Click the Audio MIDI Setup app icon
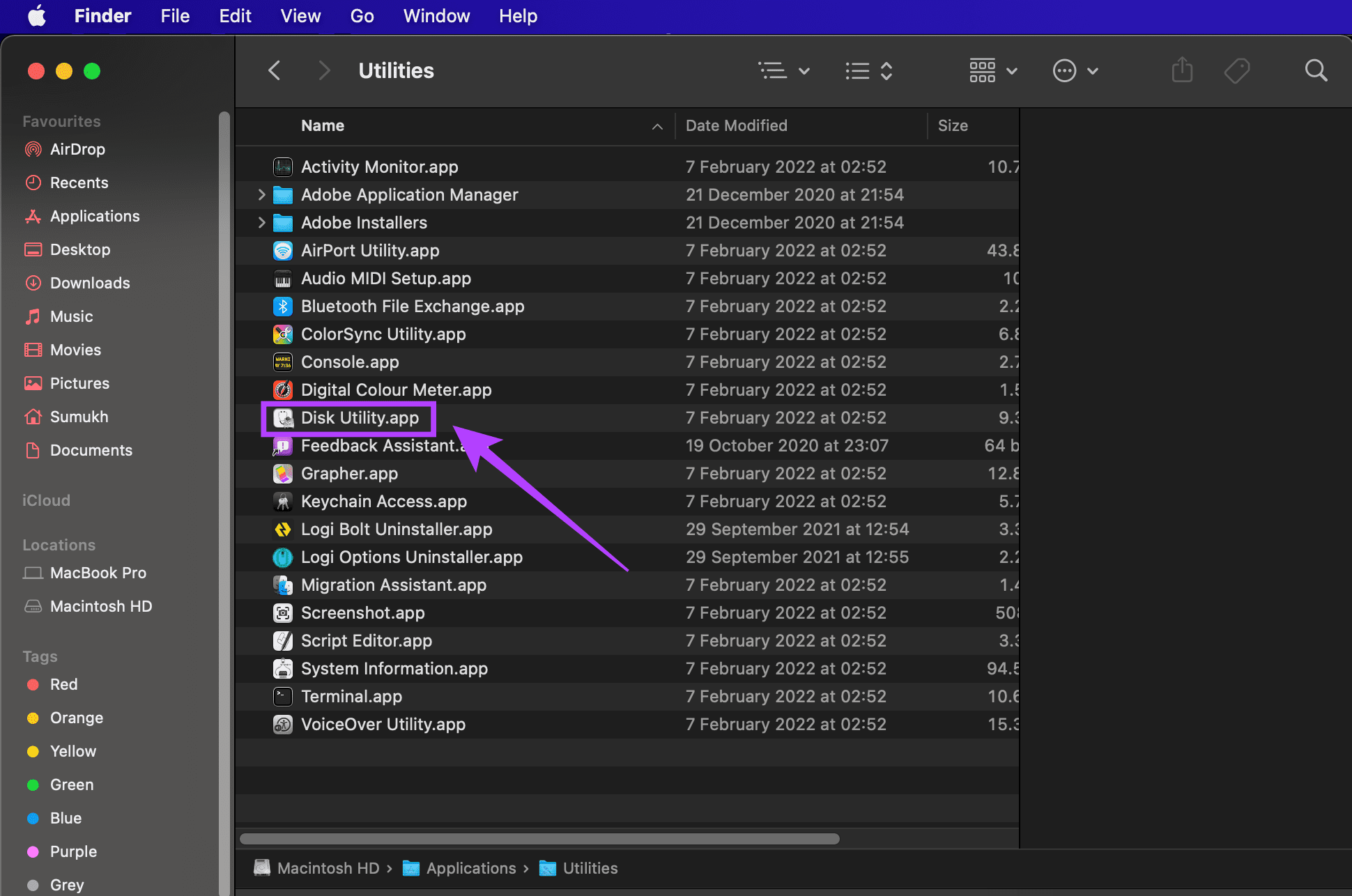 pos(282,278)
